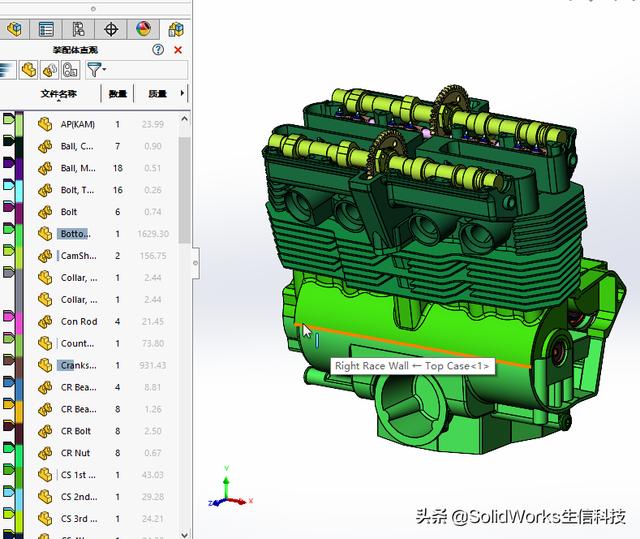Select the Count... part name
The height and width of the screenshot is (539, 640).
(x=77, y=344)
